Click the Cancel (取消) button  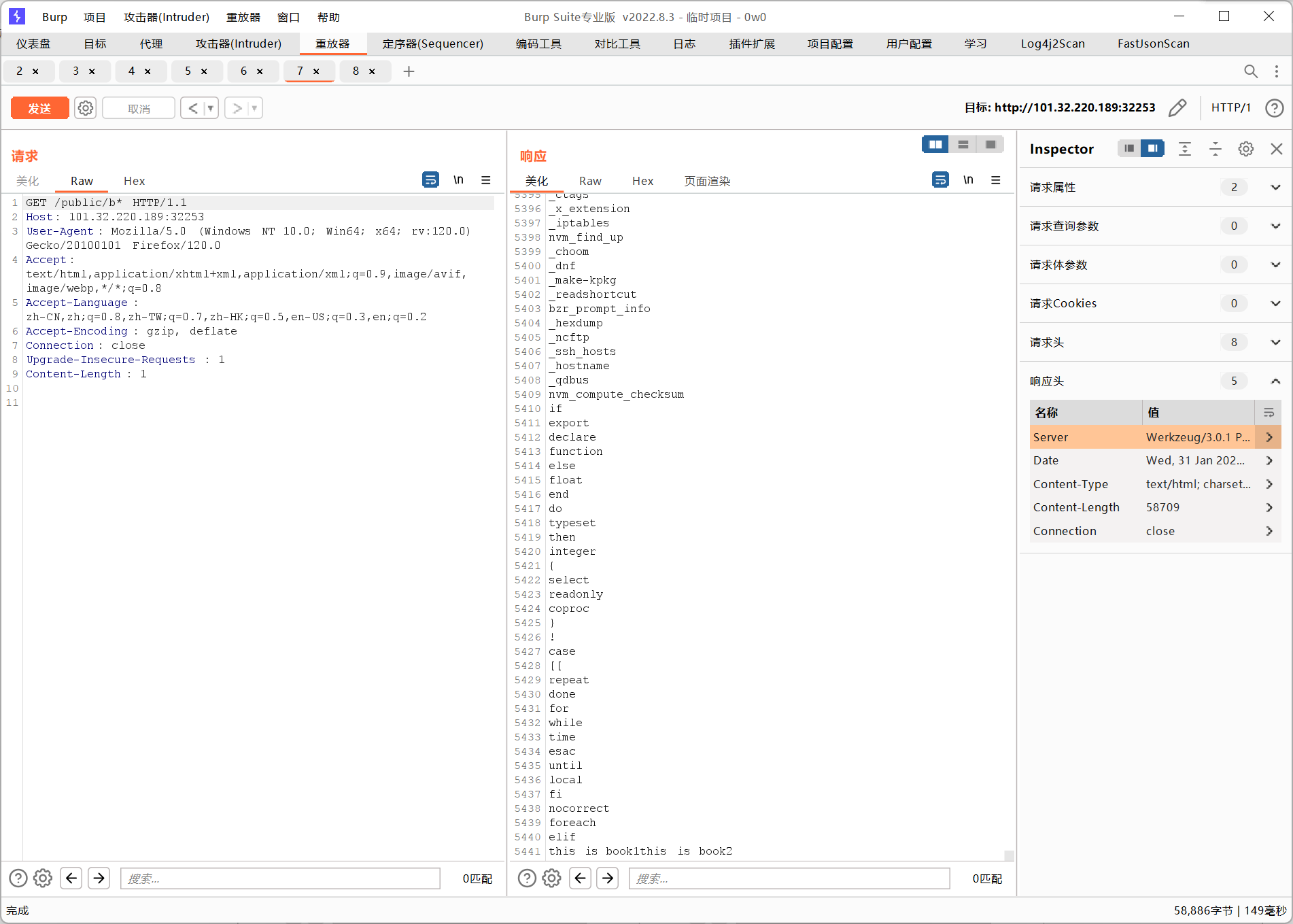pos(139,108)
